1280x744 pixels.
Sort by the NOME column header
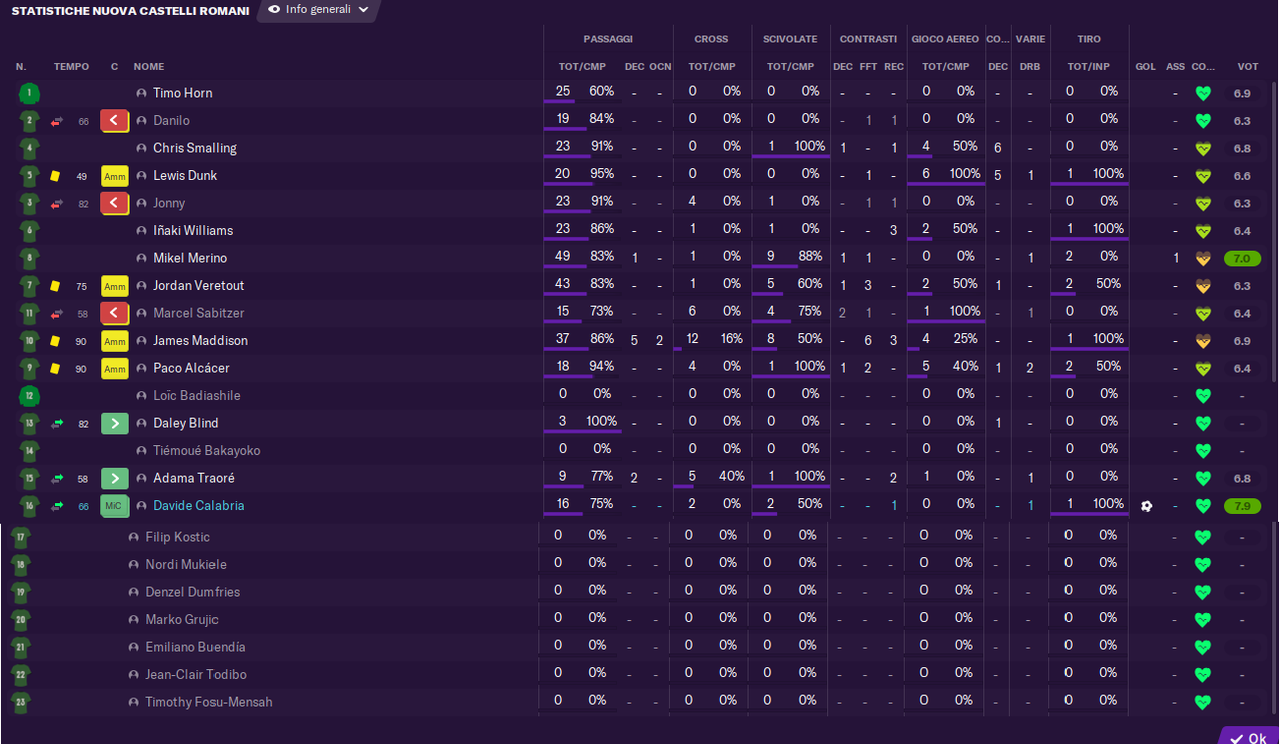pos(148,67)
